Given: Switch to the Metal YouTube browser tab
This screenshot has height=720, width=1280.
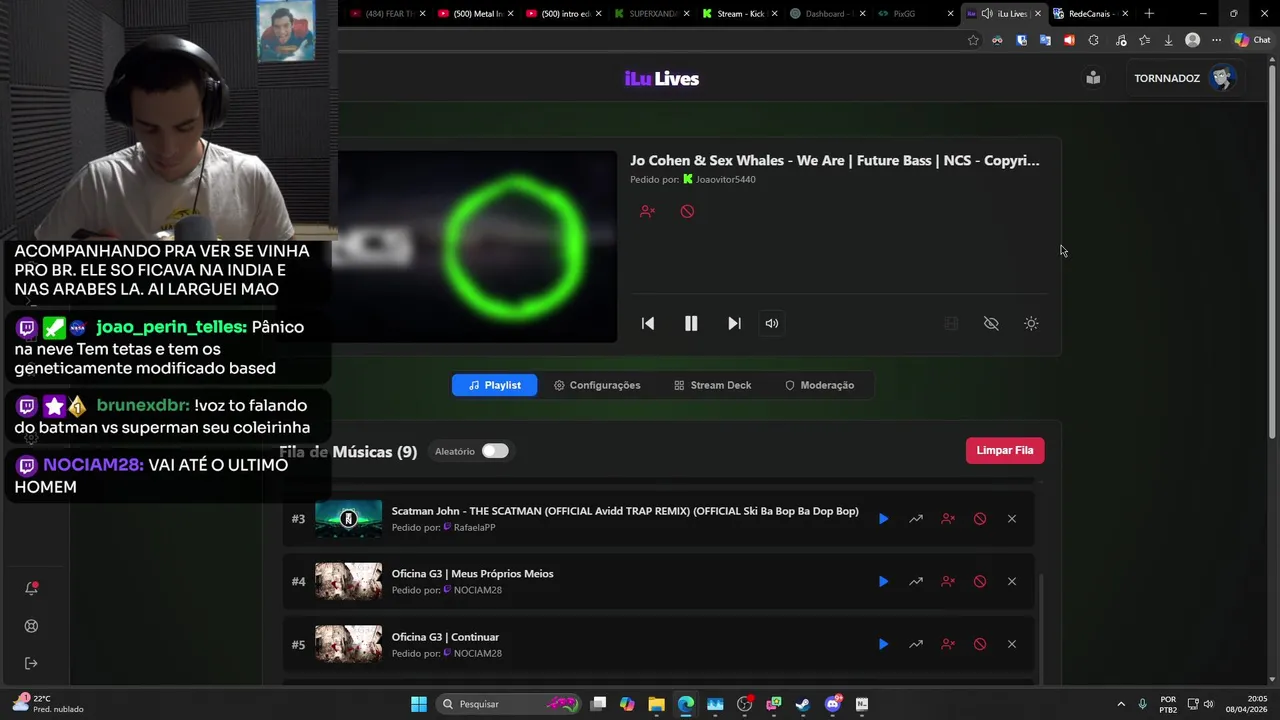Looking at the screenshot, I should pos(477,14).
